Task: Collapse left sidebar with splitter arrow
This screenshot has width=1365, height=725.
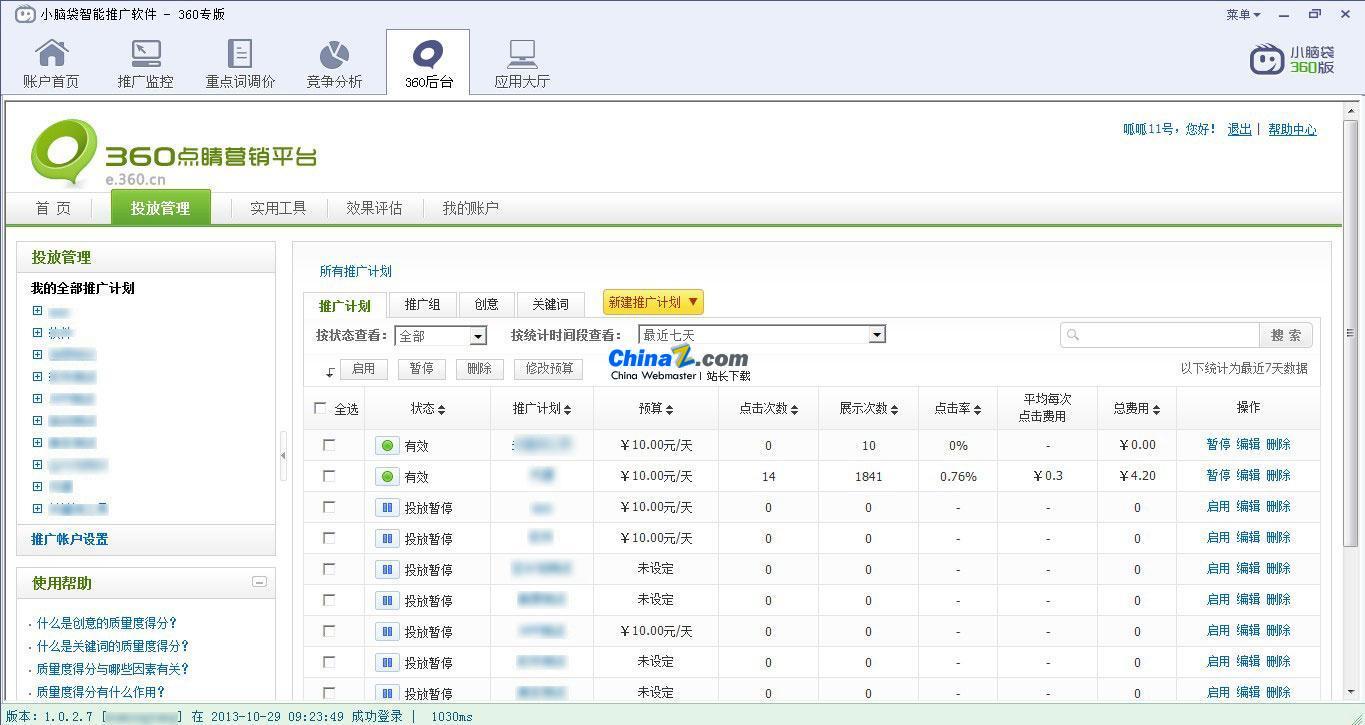Action: coord(283,455)
